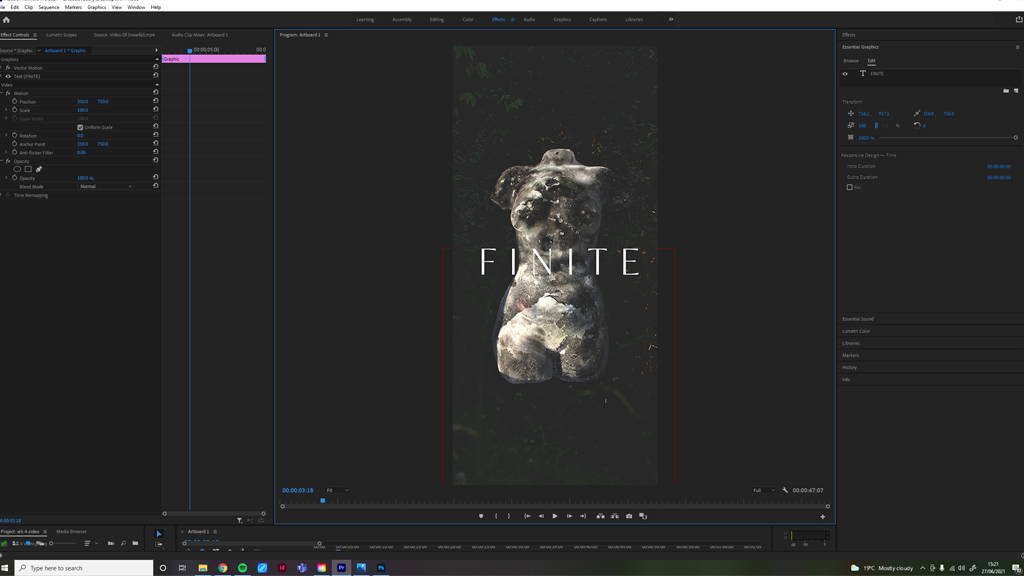Open the Graphics menu in menu bar
Image resolution: width=1024 pixels, height=576 pixels.
(96, 7)
